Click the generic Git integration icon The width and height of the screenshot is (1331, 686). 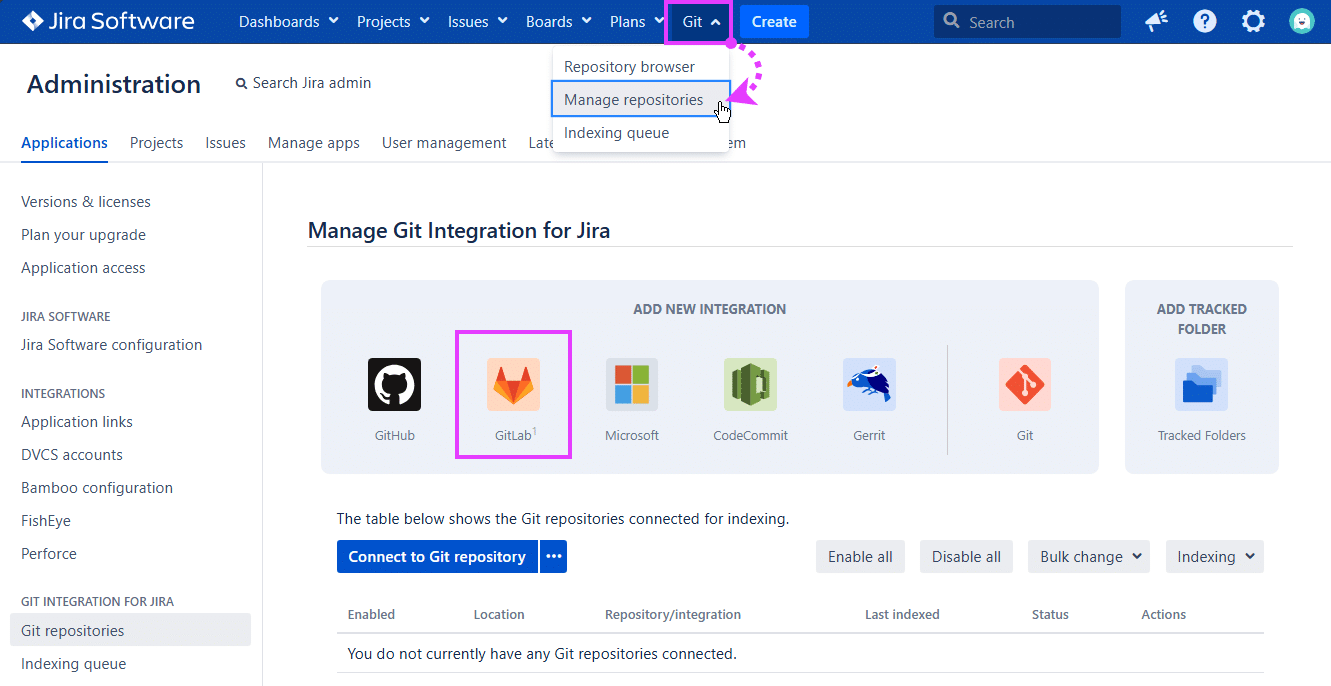click(x=1024, y=385)
